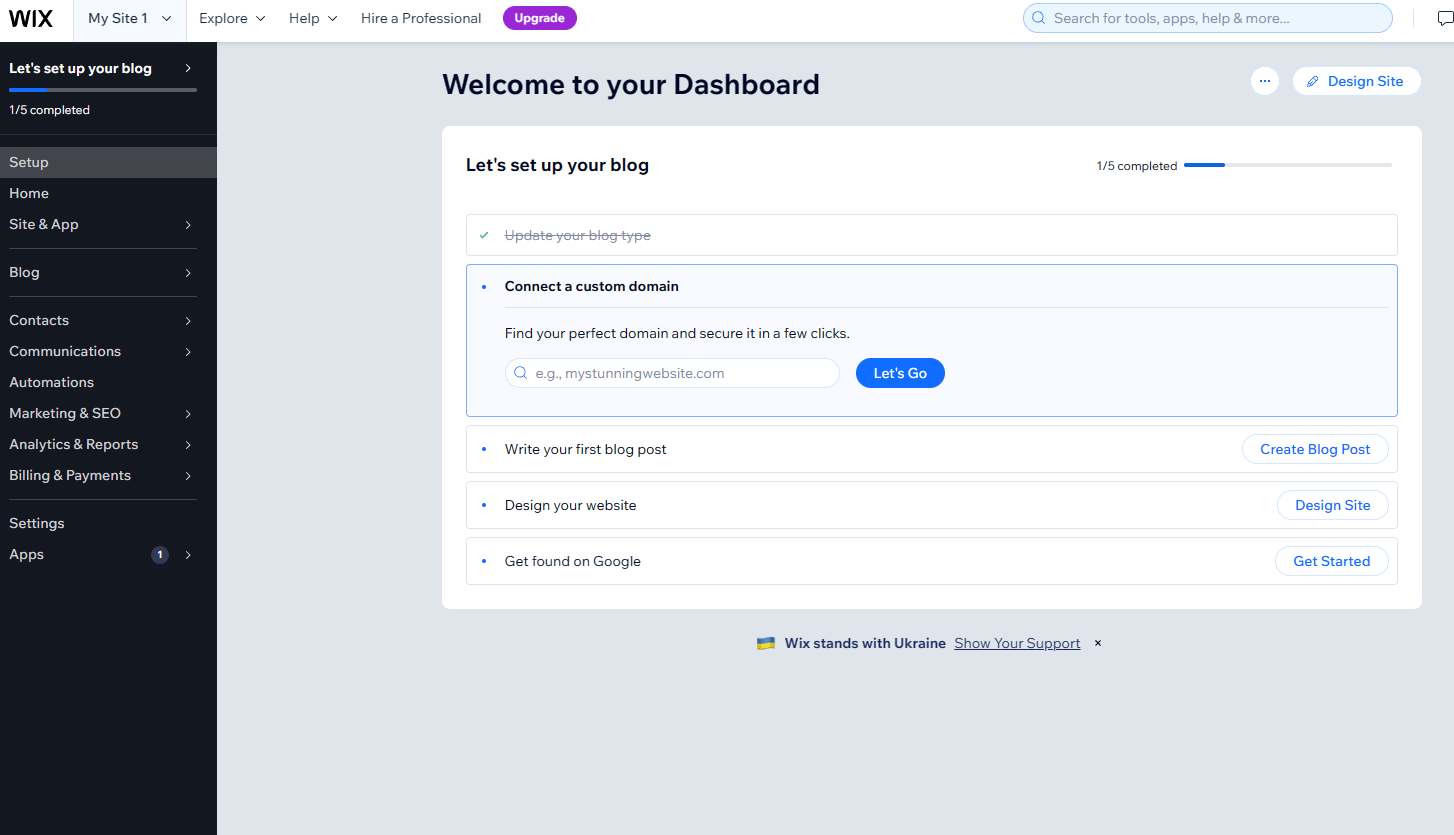1454x835 pixels.
Task: Click Design Site in the Design your website row
Action: coord(1333,505)
